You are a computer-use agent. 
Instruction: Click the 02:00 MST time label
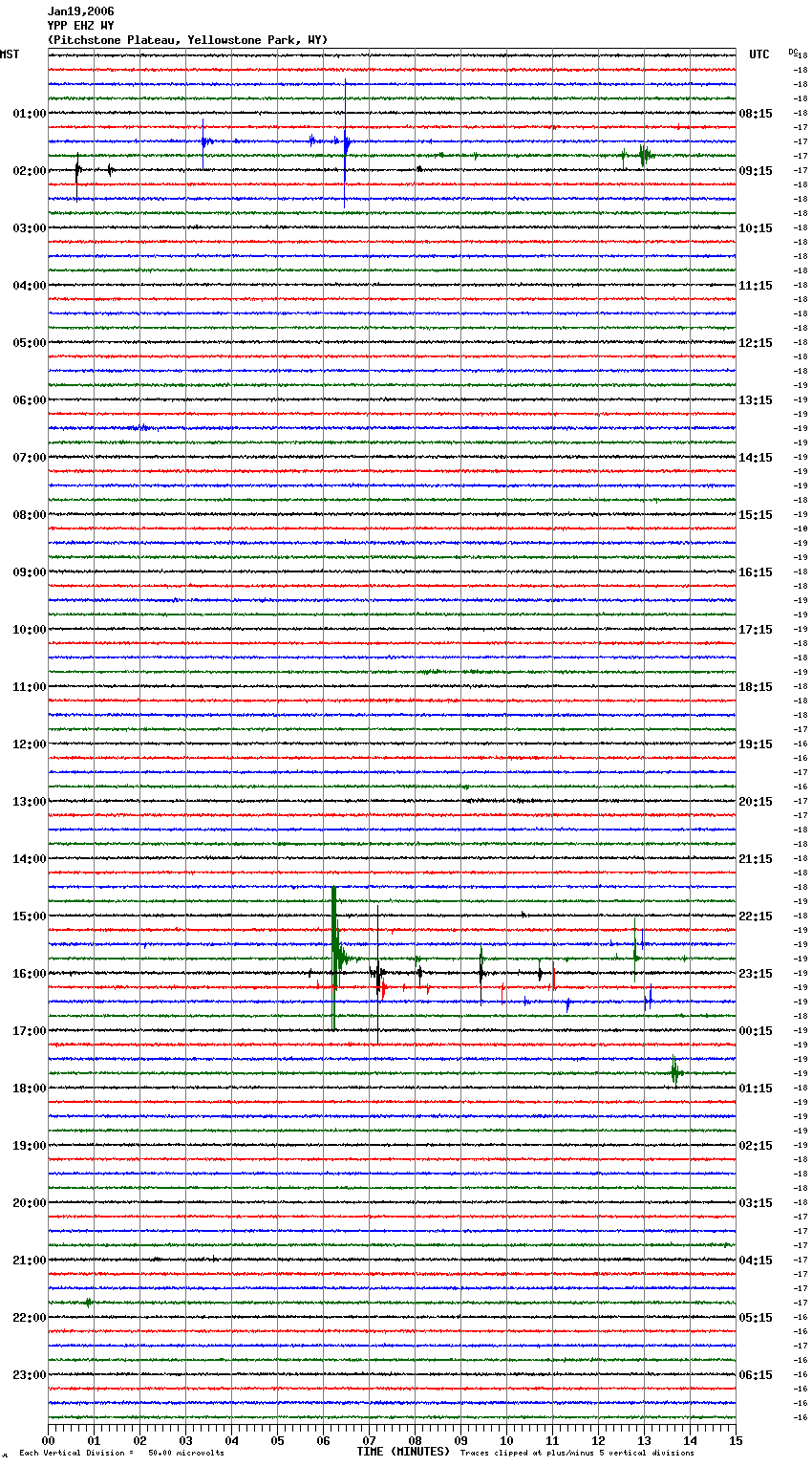point(30,171)
